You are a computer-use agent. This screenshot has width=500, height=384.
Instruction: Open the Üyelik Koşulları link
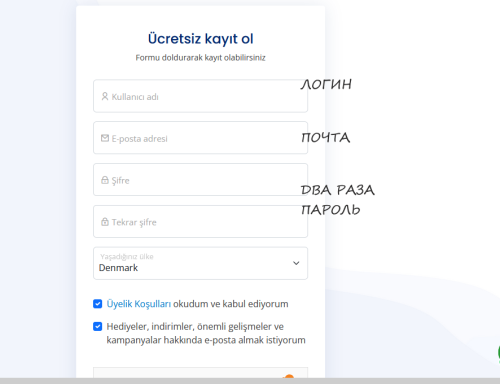tap(139, 304)
